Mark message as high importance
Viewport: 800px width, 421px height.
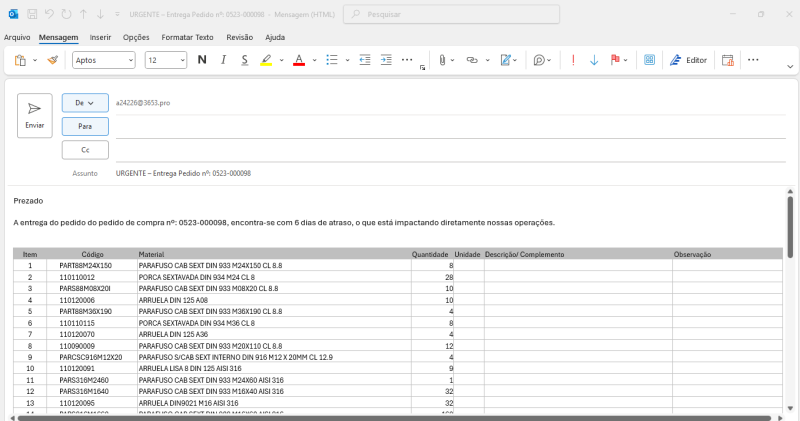(573, 60)
